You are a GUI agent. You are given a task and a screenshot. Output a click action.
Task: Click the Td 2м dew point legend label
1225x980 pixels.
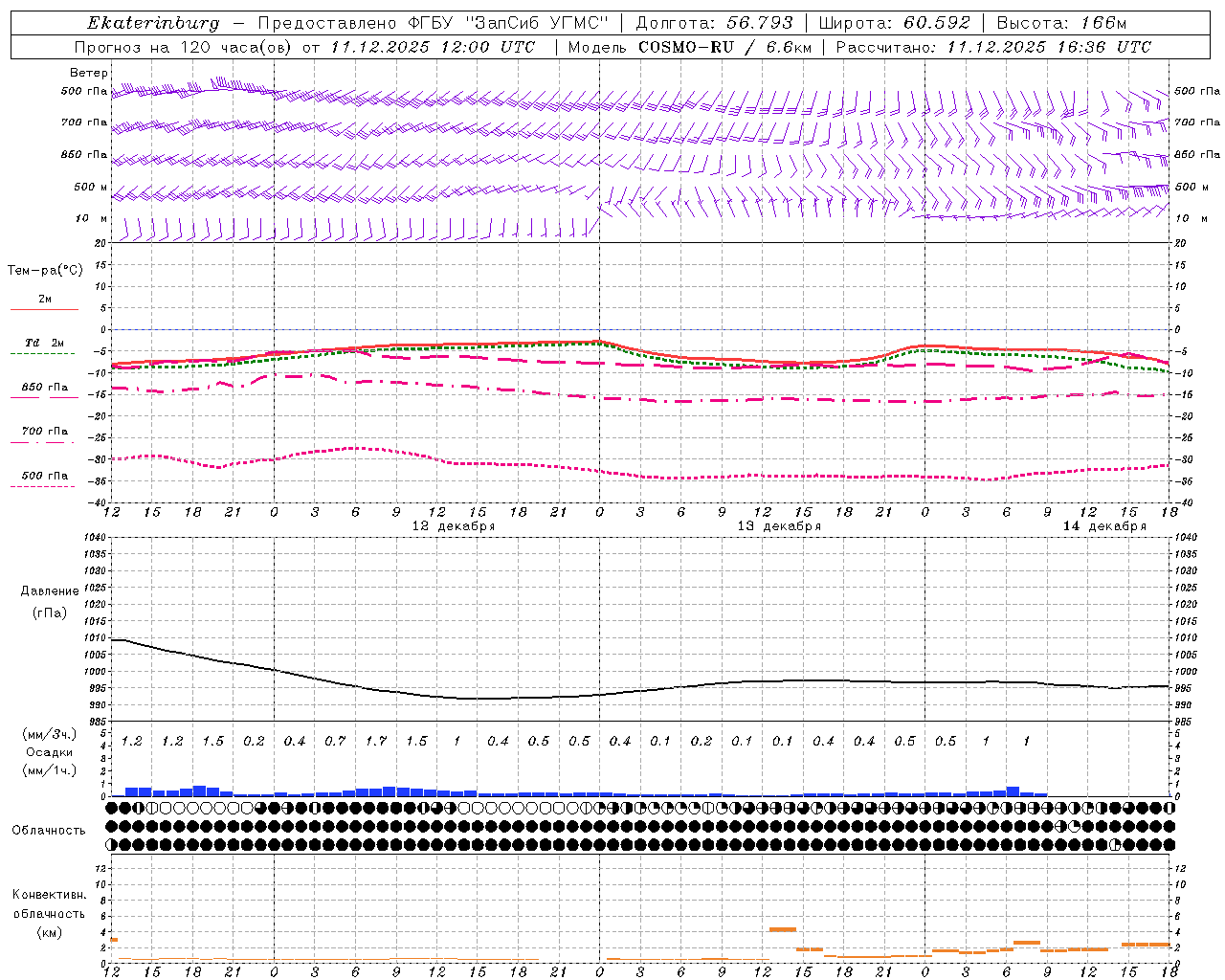45,343
